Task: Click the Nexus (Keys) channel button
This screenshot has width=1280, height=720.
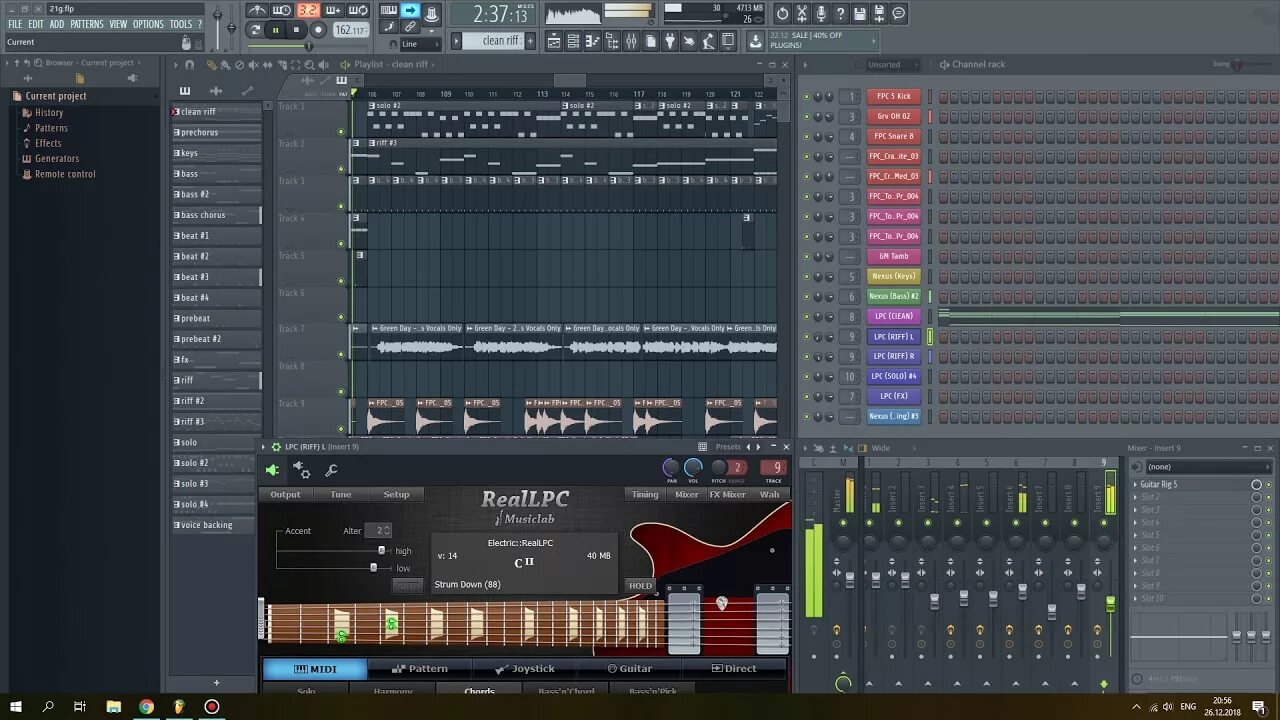Action: [894, 276]
